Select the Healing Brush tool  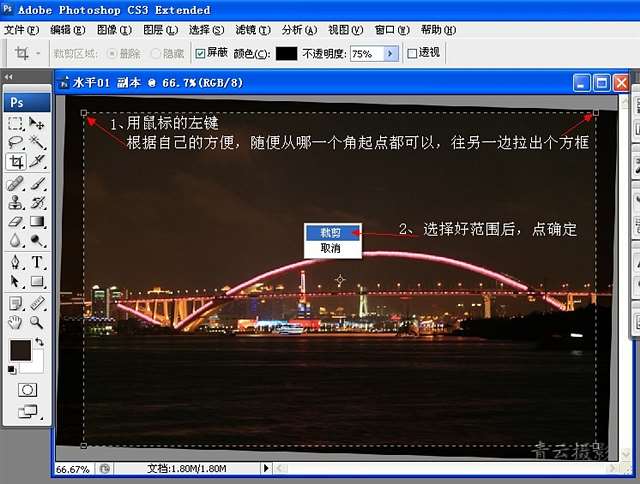16,184
